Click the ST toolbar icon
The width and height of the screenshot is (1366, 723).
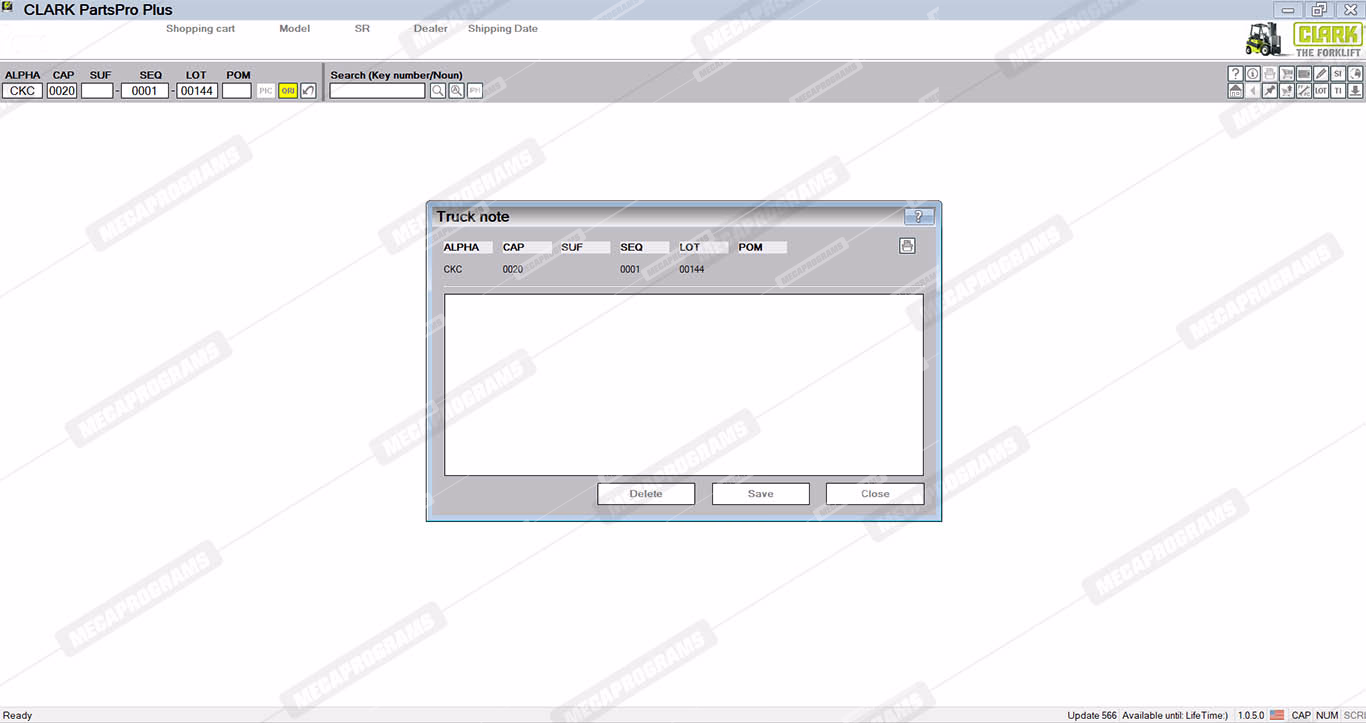[x=1338, y=74]
